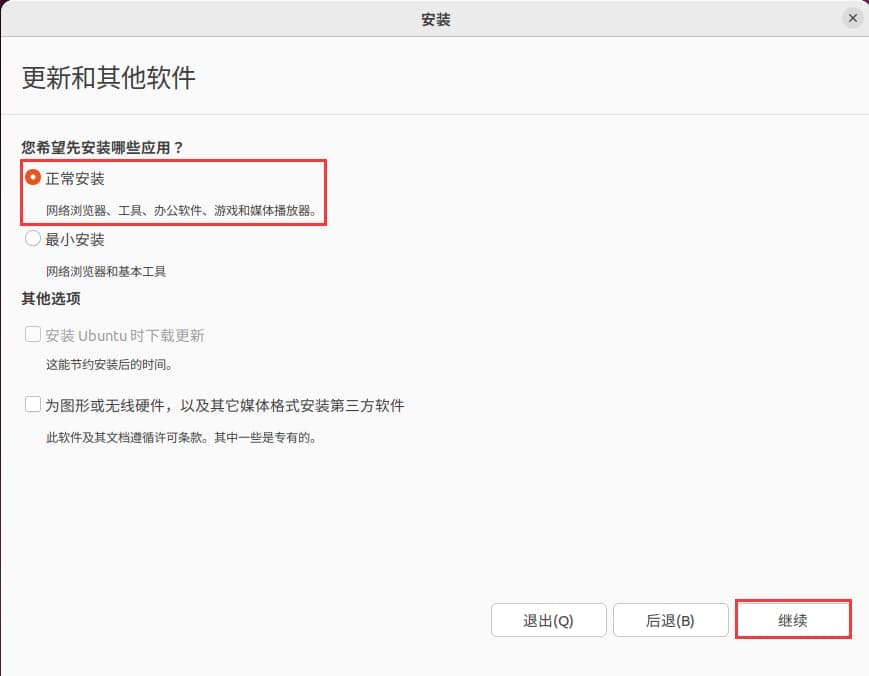Enable the third-party software checkbox
The height and width of the screenshot is (676, 869).
coord(31,405)
